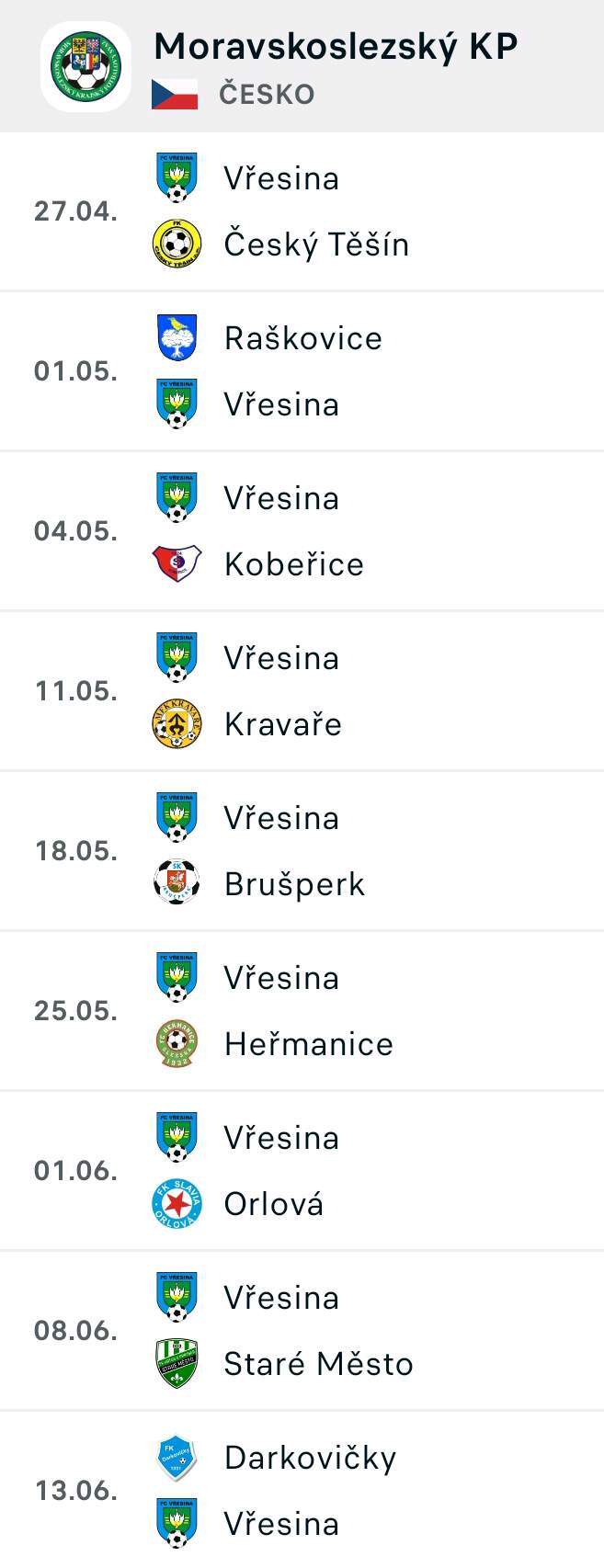Select the Staré Město club crest

(176, 1363)
